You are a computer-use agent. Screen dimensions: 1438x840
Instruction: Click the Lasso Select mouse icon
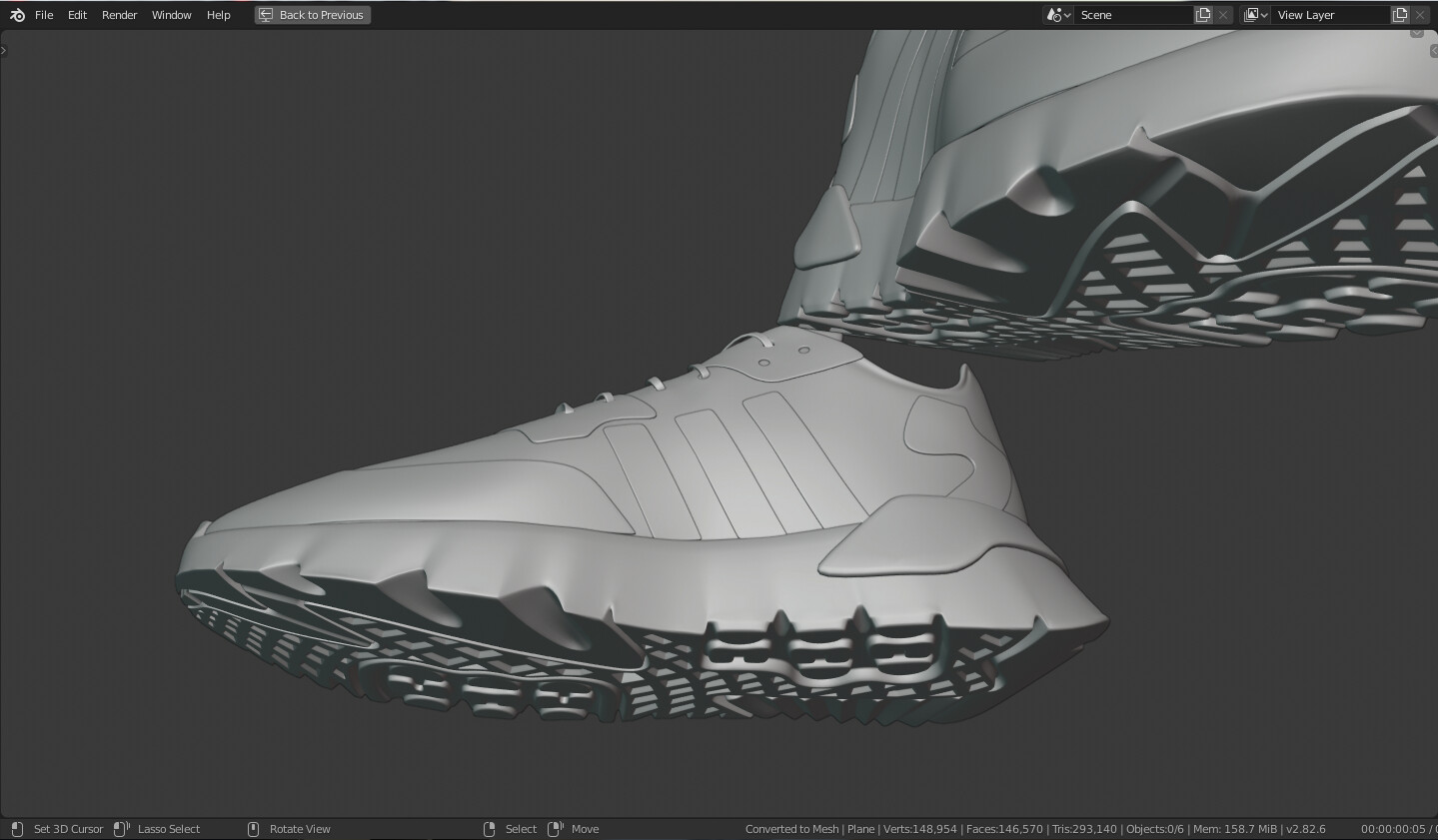[x=122, y=829]
